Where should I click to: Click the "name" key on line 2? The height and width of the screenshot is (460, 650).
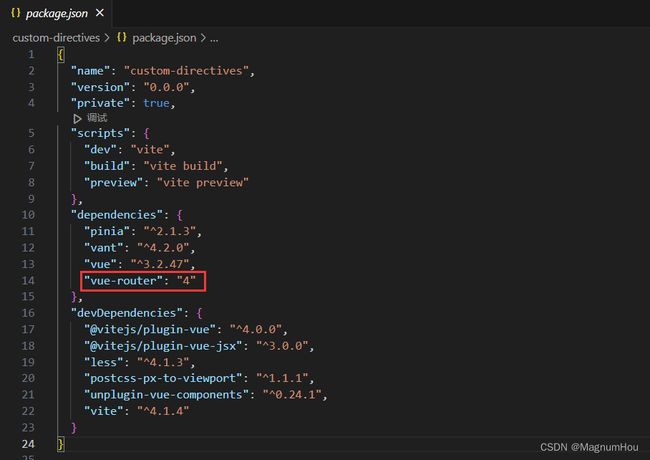tap(90, 71)
